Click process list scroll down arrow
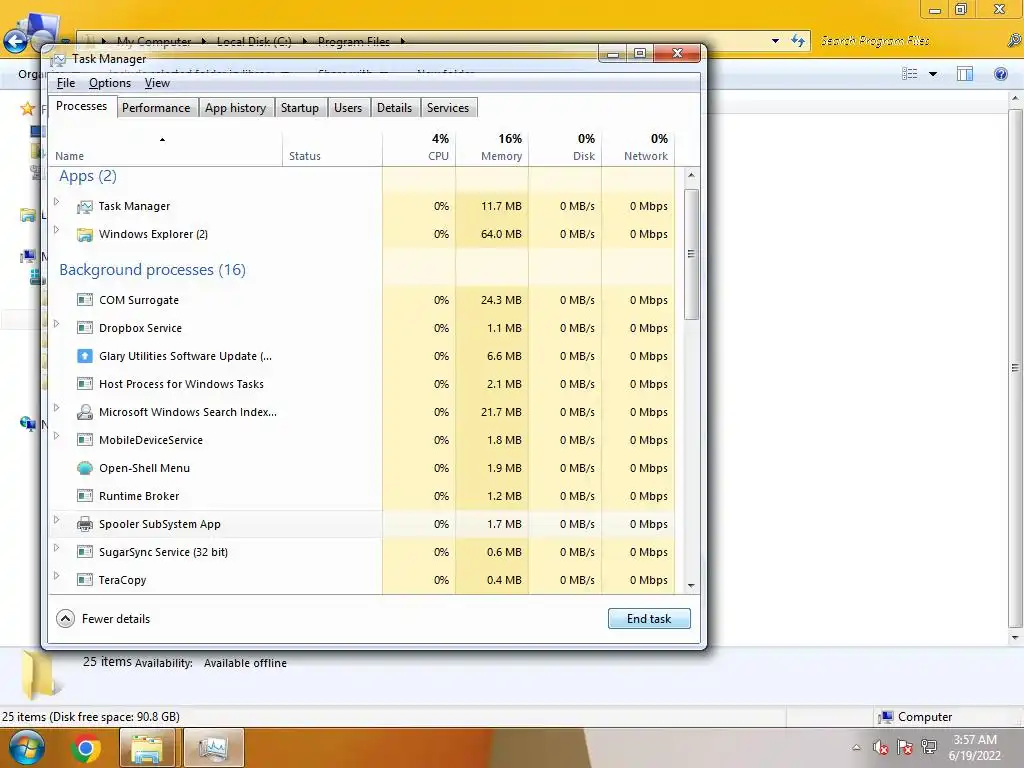The height and width of the screenshot is (768, 1024). (x=691, y=586)
